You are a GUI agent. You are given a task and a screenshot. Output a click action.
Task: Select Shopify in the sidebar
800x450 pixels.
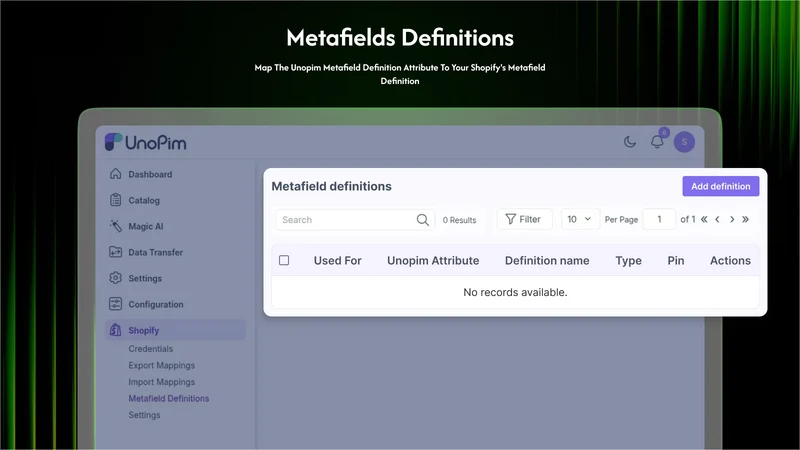(174, 330)
